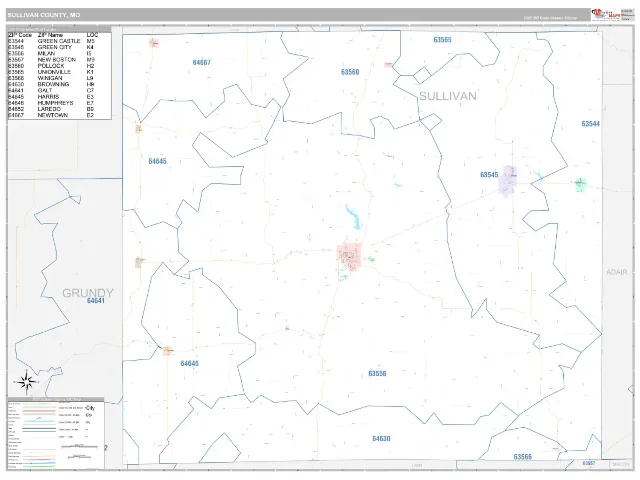This screenshot has width=640, height=480.
Task: Click ZIP label 63544 on the map
Action: click(x=591, y=124)
